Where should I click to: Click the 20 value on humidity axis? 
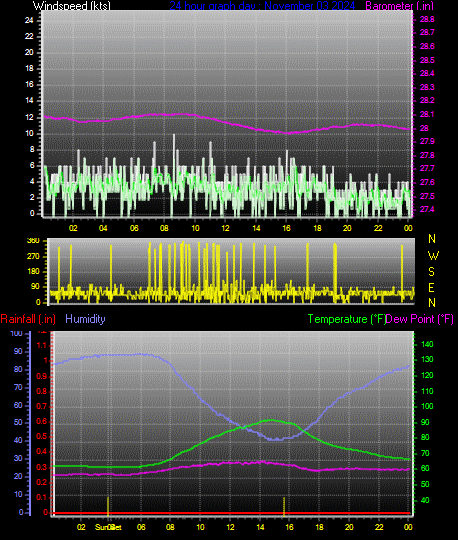coord(18,477)
